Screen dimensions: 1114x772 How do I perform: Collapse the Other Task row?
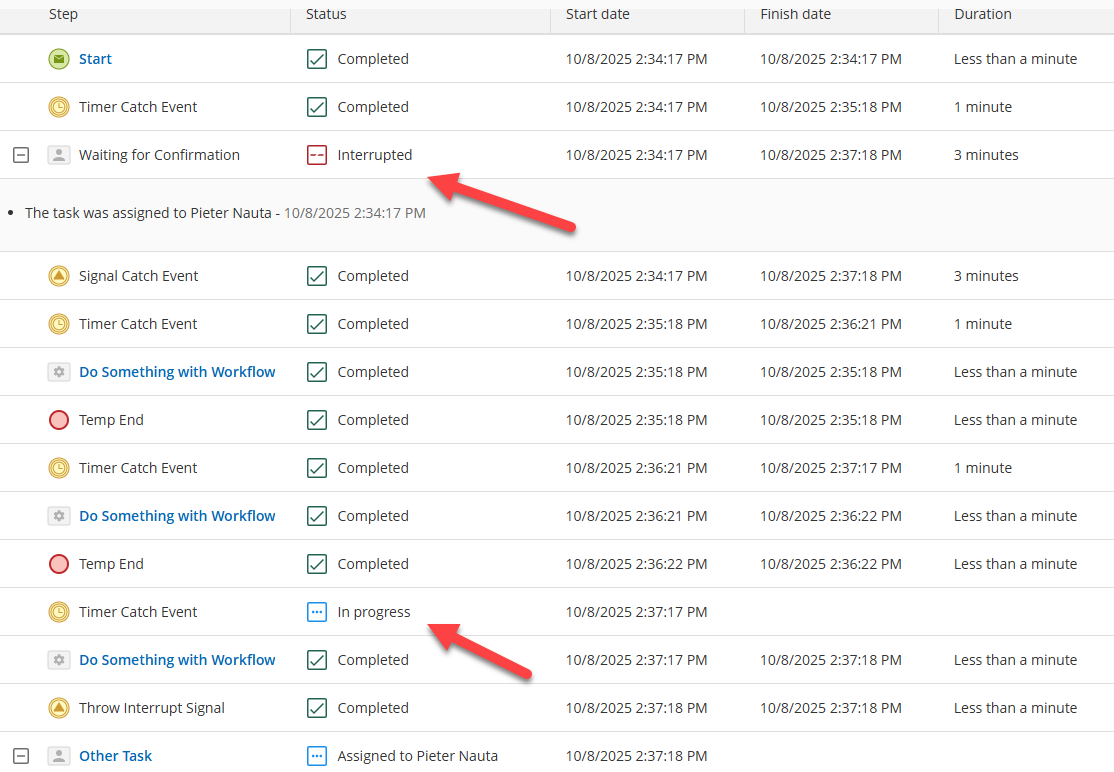pos(21,756)
